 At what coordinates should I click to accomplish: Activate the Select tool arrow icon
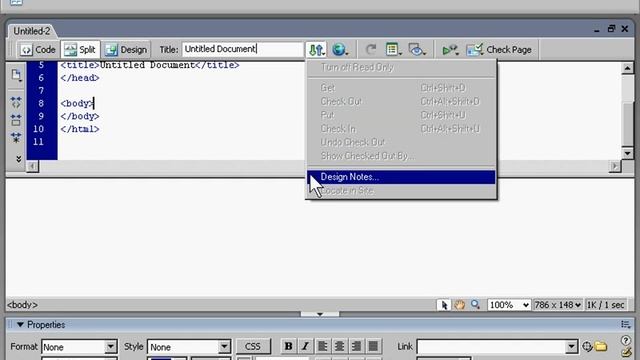click(444, 305)
